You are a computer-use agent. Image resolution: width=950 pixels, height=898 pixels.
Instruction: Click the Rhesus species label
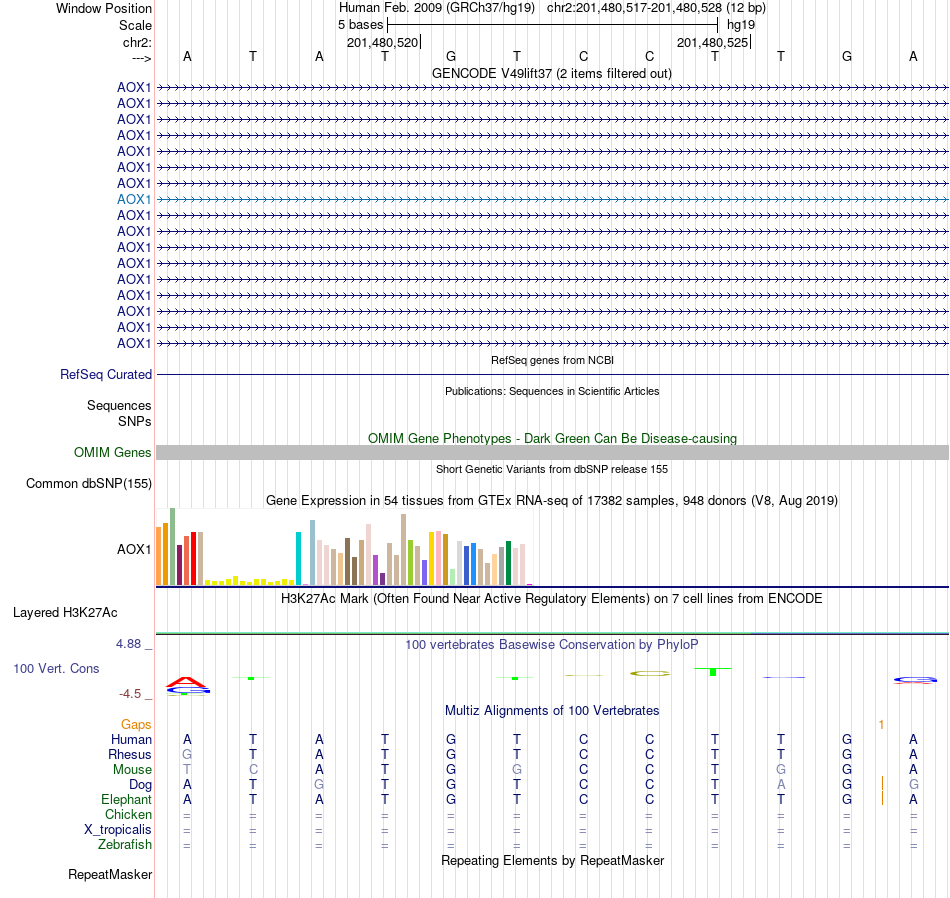point(130,754)
